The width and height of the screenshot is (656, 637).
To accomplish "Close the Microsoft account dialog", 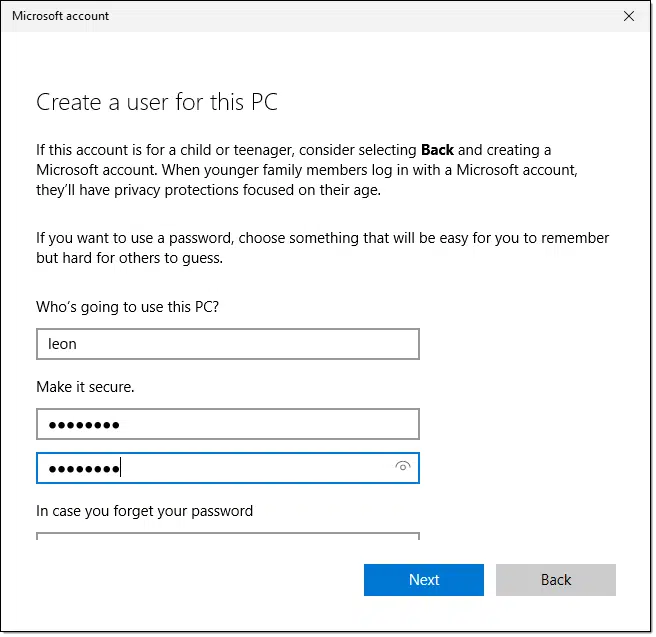I will pyautogui.click(x=629, y=16).
